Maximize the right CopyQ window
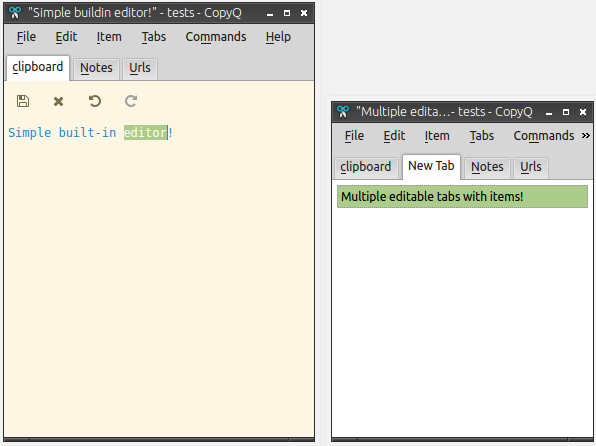 click(566, 112)
